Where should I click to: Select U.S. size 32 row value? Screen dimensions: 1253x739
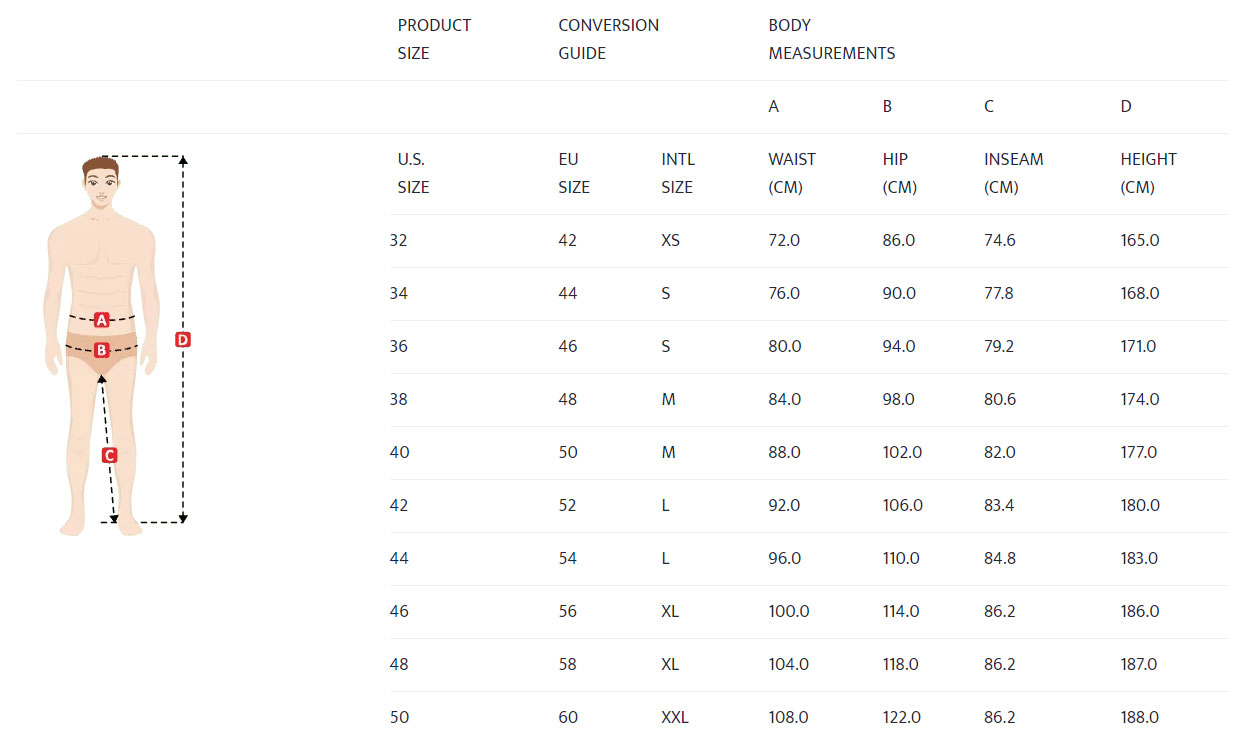399,240
